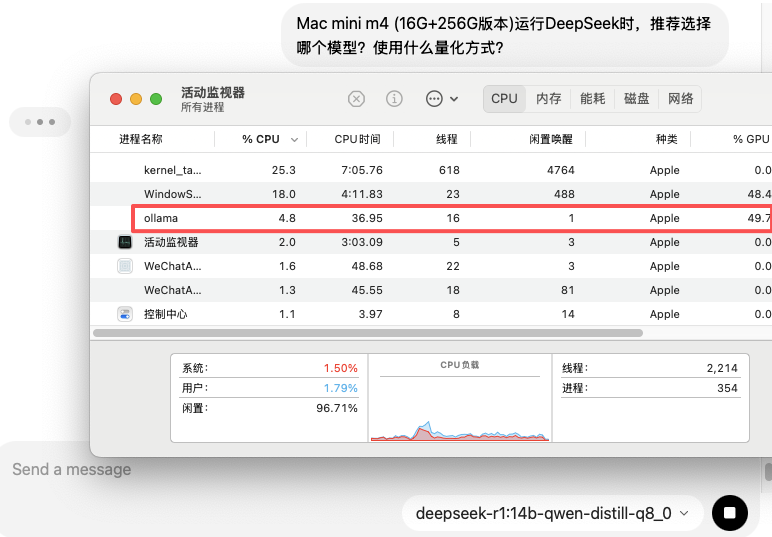Click ollama CPU value 4.8

[287, 218]
